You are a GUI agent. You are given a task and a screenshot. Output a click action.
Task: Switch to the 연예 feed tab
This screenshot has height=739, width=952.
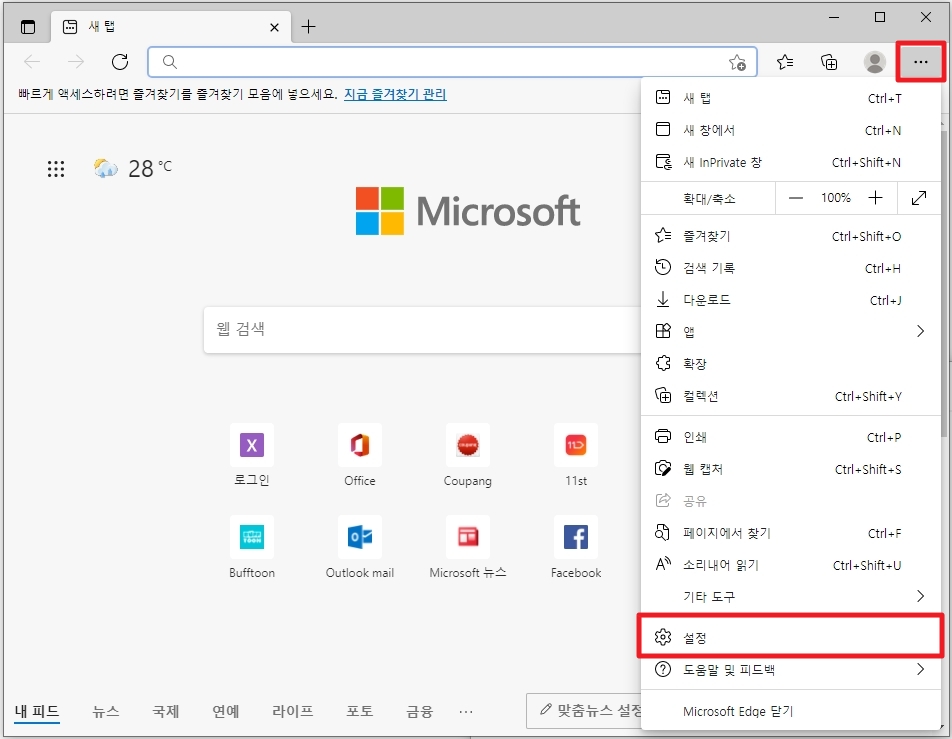click(226, 711)
